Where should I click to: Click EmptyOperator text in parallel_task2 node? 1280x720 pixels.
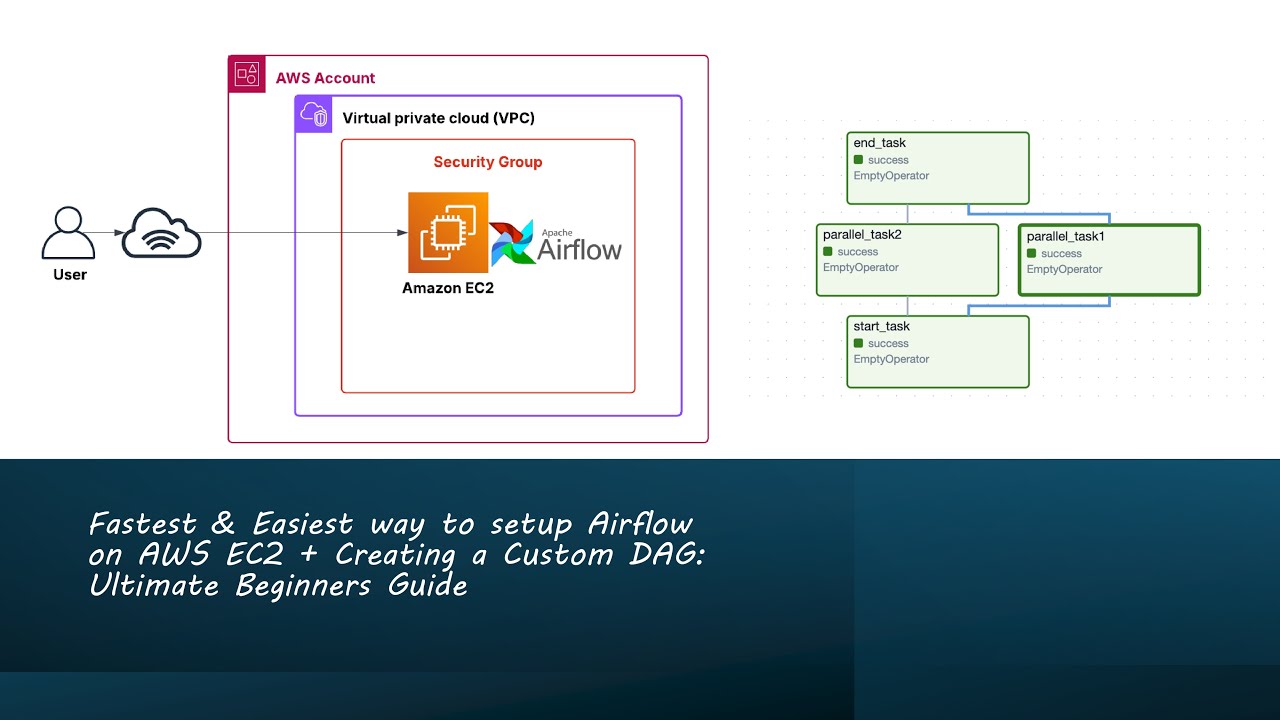click(x=861, y=268)
